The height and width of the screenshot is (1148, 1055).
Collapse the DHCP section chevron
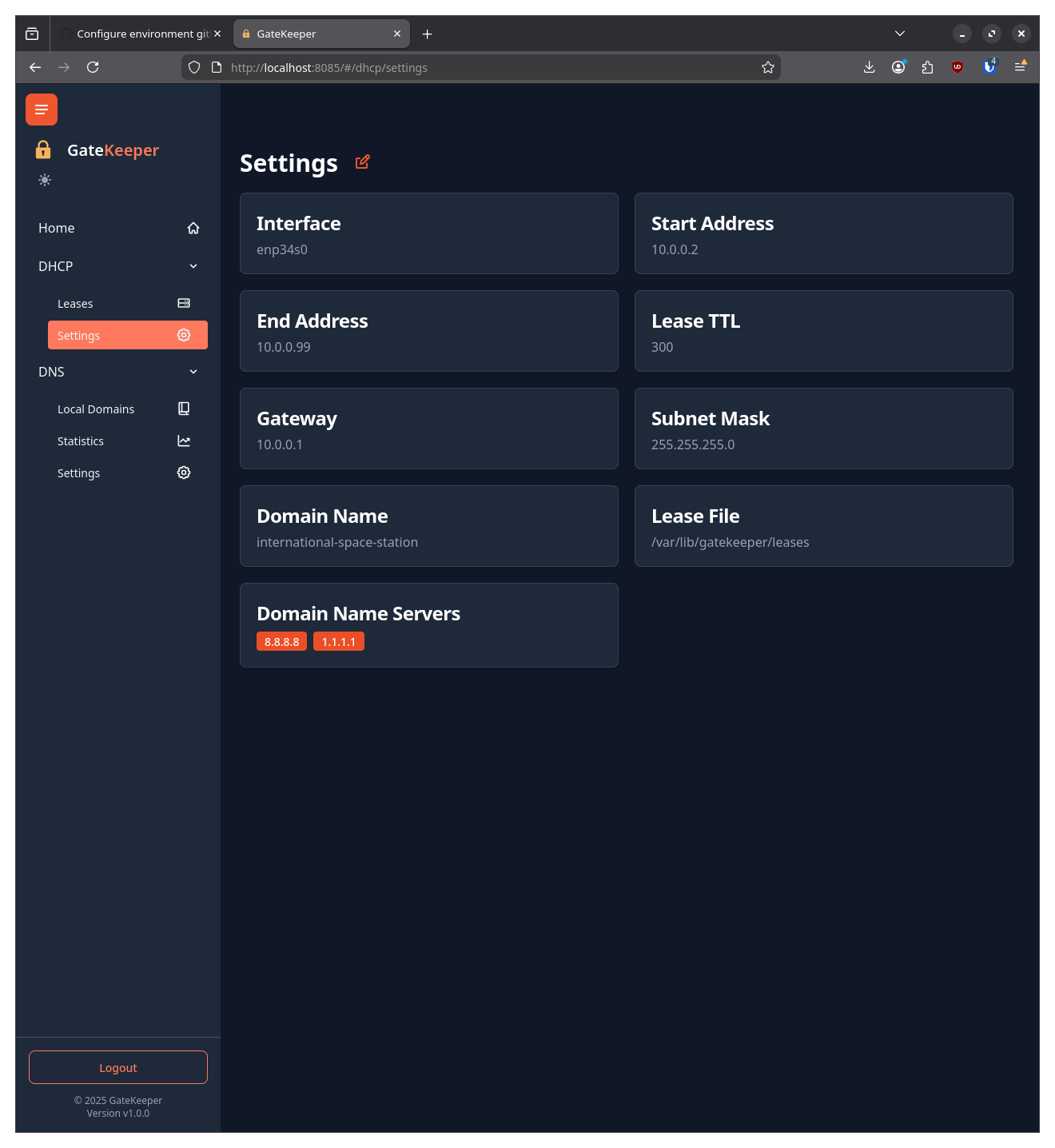tap(193, 265)
